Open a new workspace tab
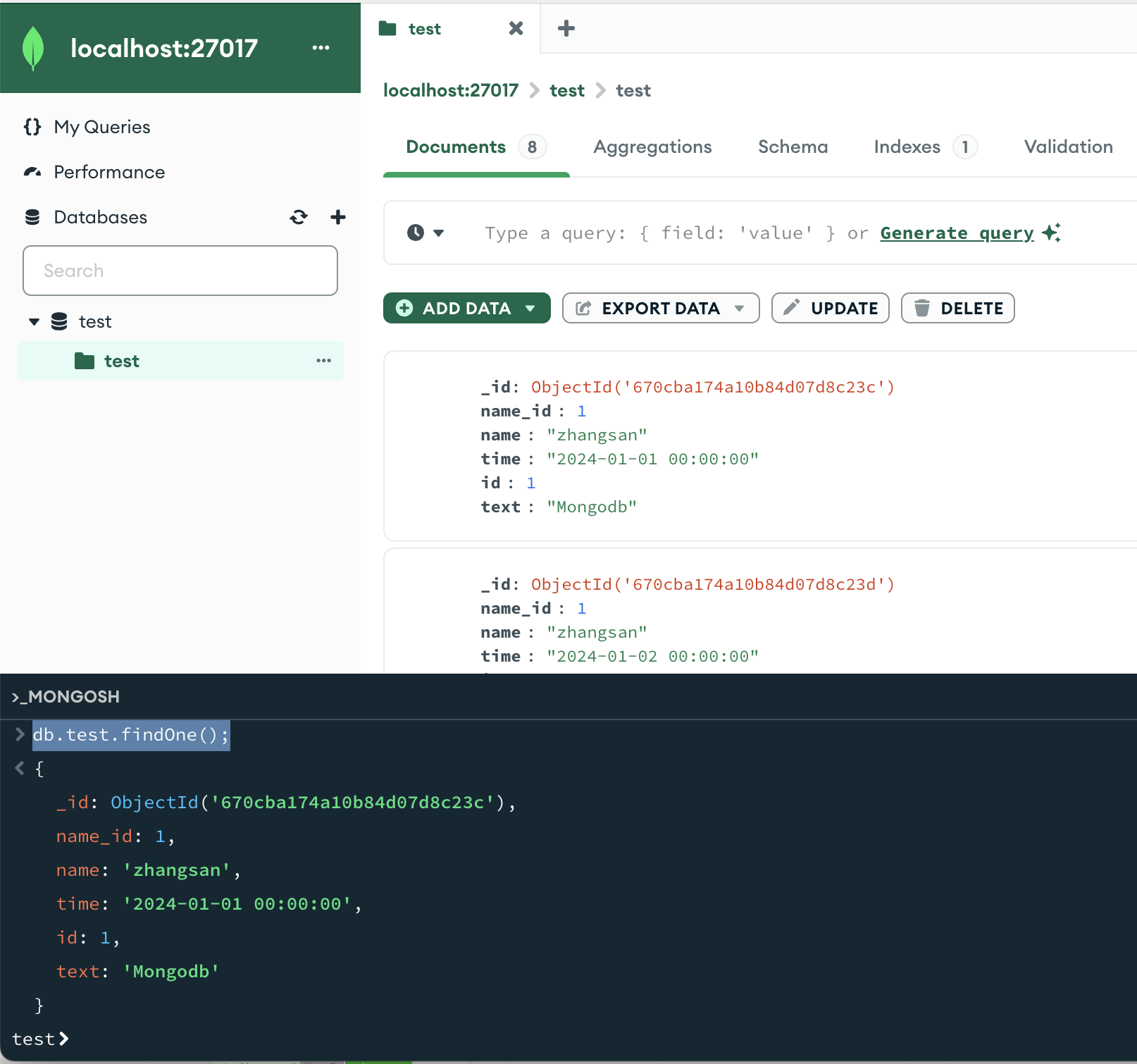 566,29
